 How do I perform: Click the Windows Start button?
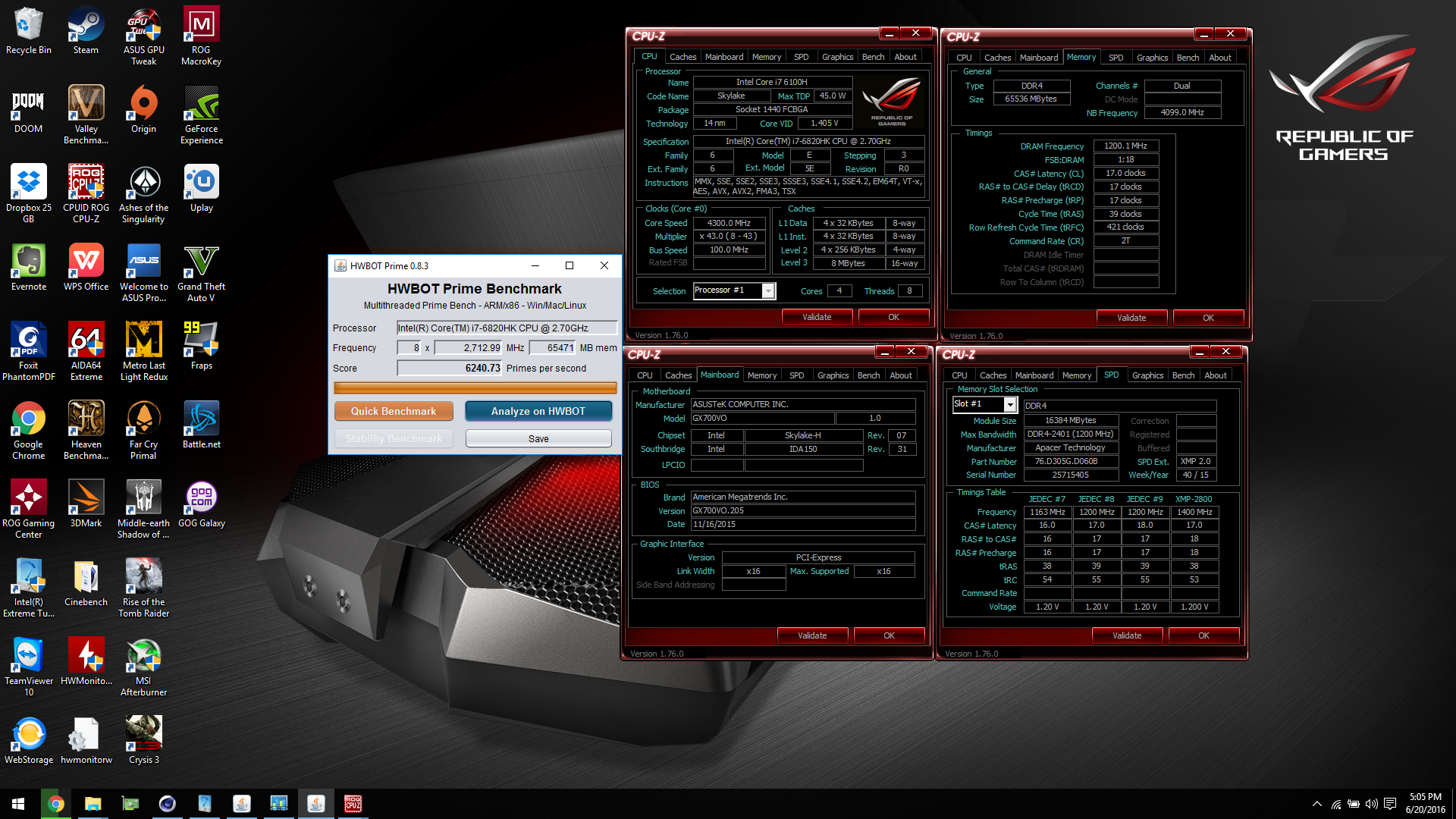tap(18, 804)
